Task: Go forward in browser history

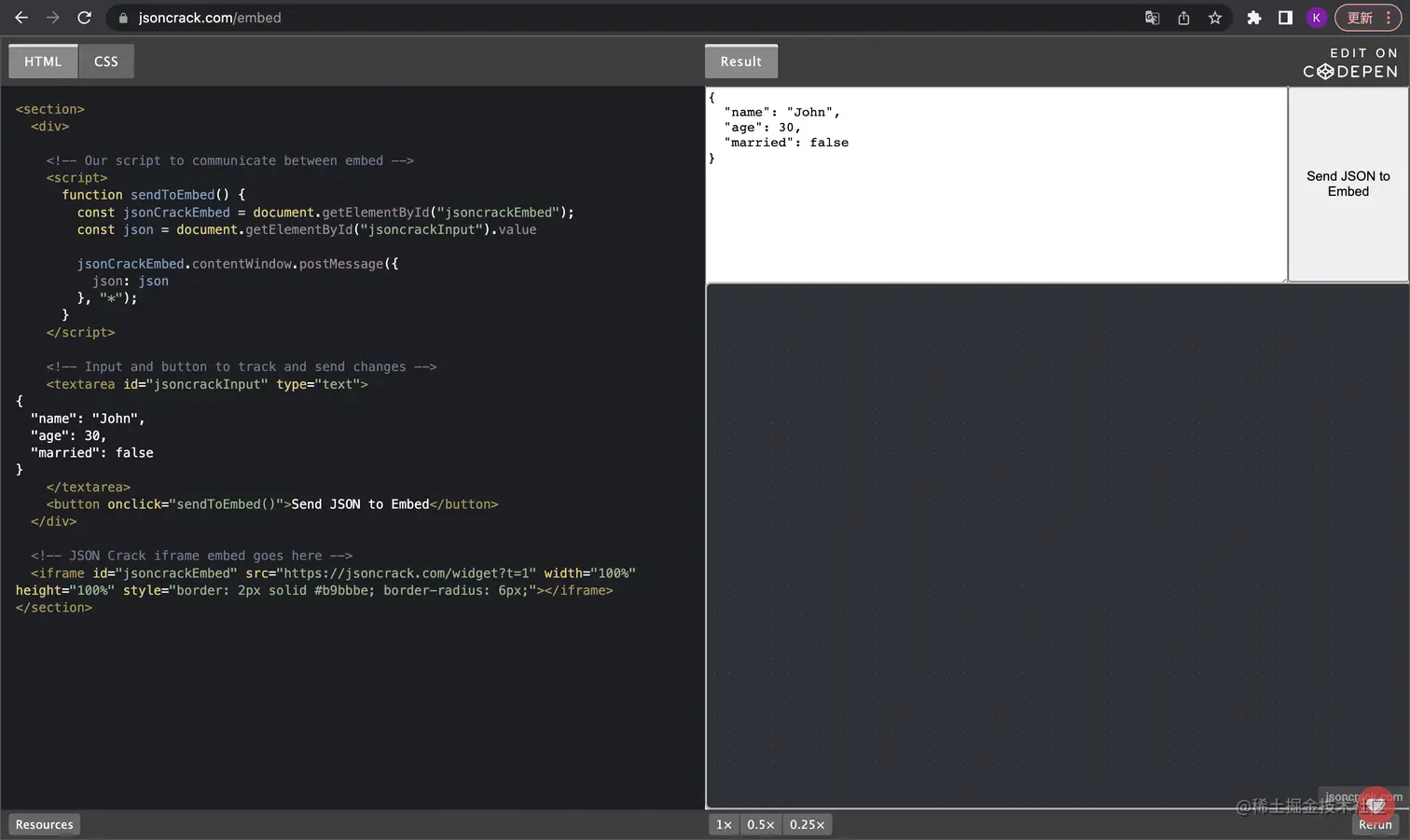Action: click(53, 18)
